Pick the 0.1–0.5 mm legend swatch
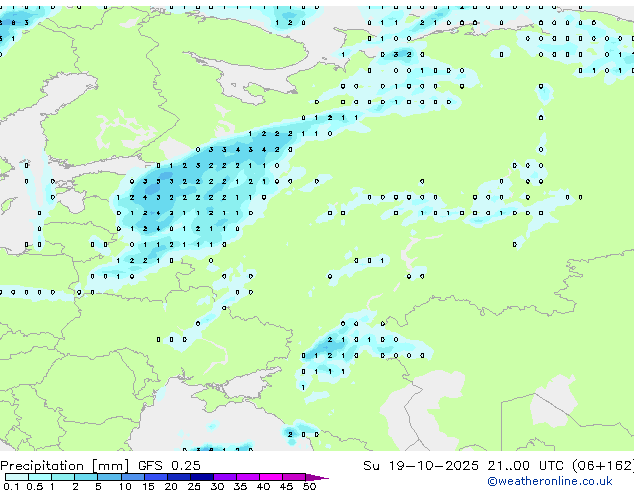This screenshot has width=634, height=490. [x=17, y=477]
